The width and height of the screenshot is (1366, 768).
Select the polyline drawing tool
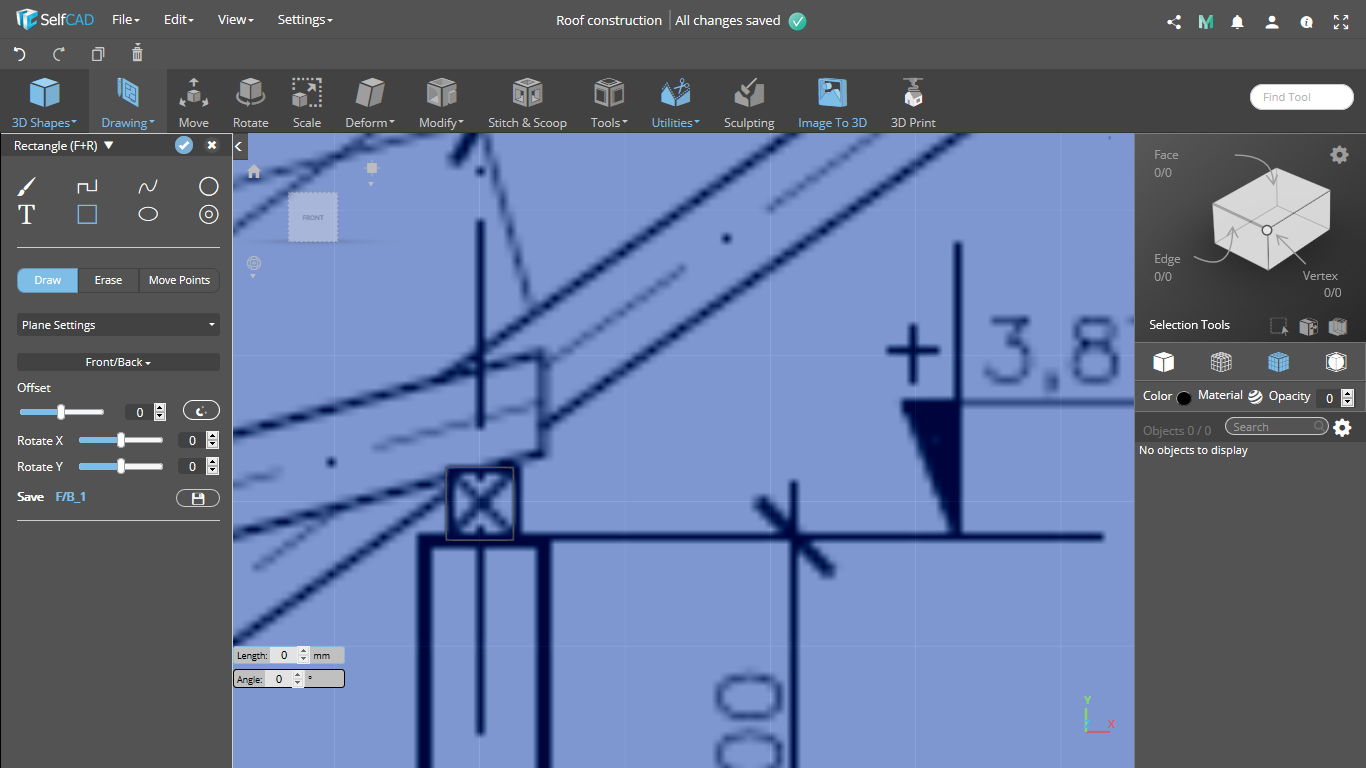pos(87,187)
